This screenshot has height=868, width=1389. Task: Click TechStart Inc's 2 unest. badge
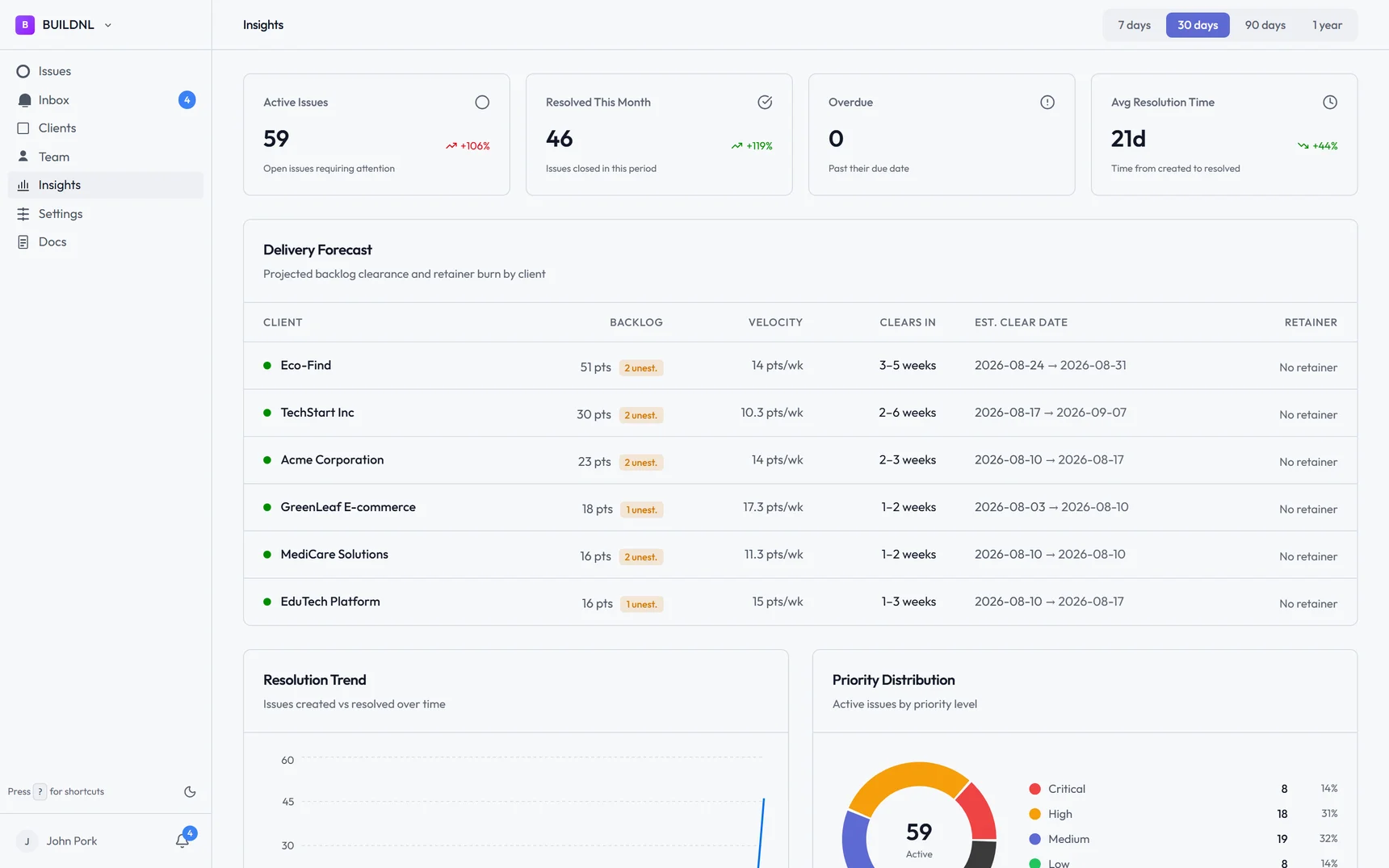point(641,415)
